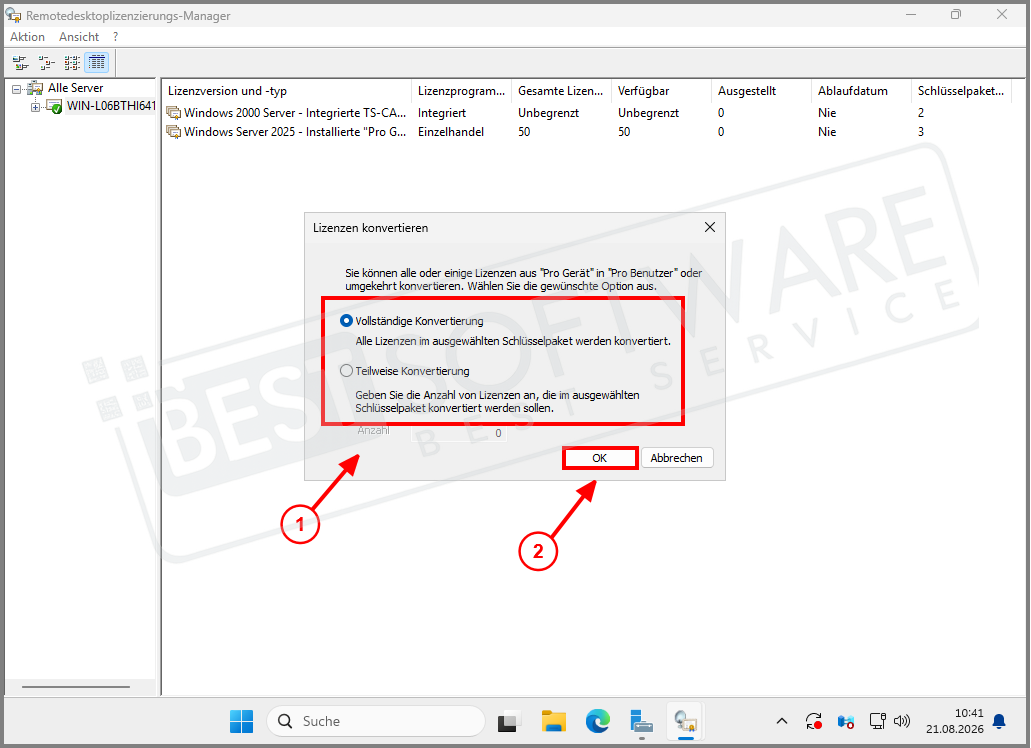The image size is (1031, 748).
Task: Select the WIN-L06BTHI641 server label
Action: [111, 106]
